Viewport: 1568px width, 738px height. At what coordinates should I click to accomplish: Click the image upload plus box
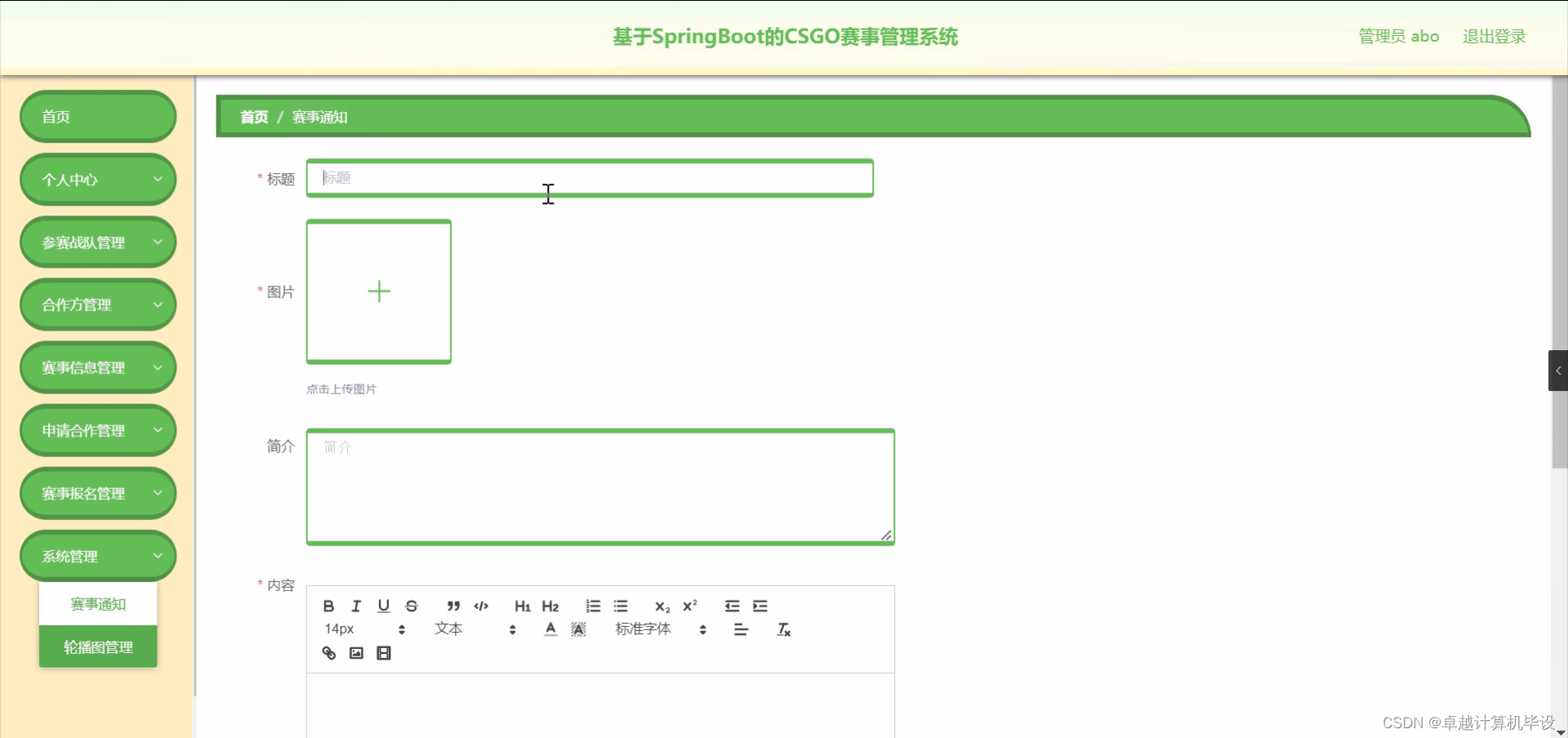click(x=378, y=291)
